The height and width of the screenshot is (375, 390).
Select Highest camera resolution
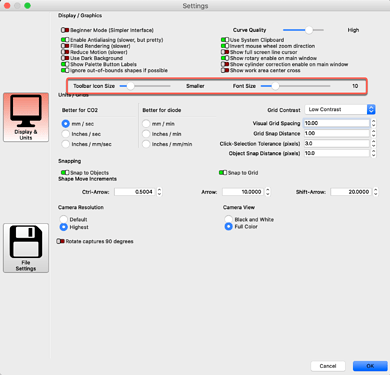[x=63, y=227]
